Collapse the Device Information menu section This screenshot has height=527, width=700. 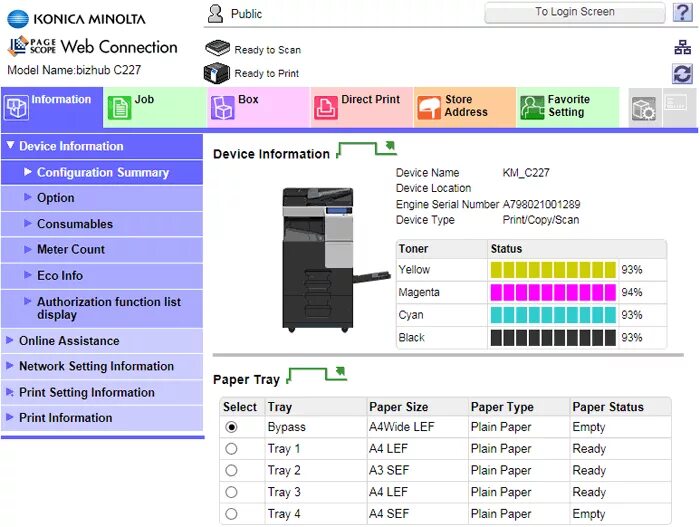click(102, 146)
